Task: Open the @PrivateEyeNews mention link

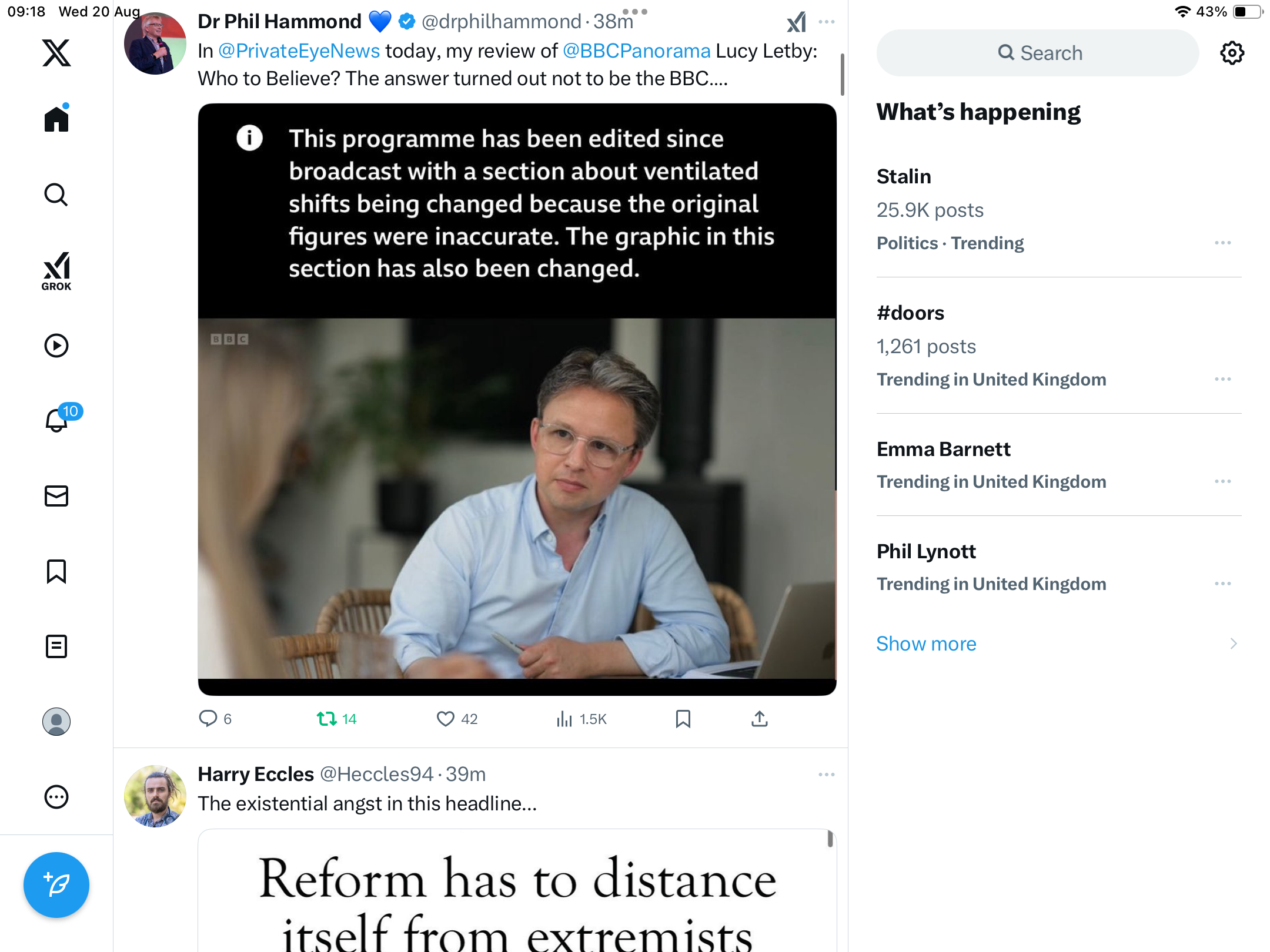Action: click(299, 51)
